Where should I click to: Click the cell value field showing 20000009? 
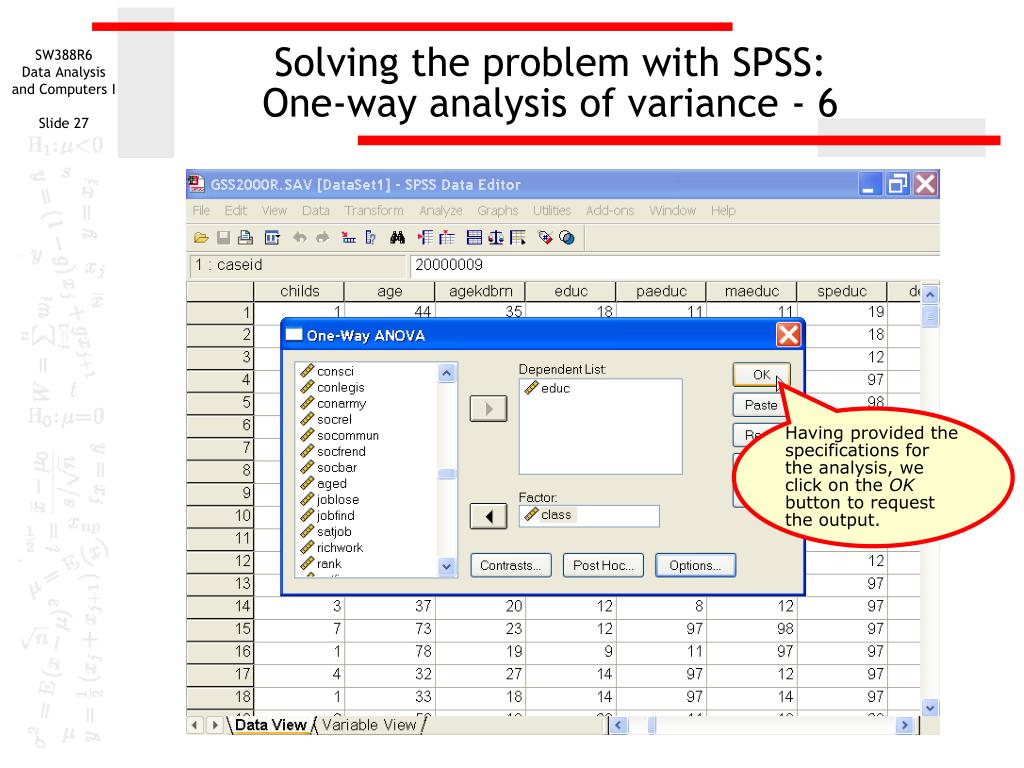(x=674, y=265)
